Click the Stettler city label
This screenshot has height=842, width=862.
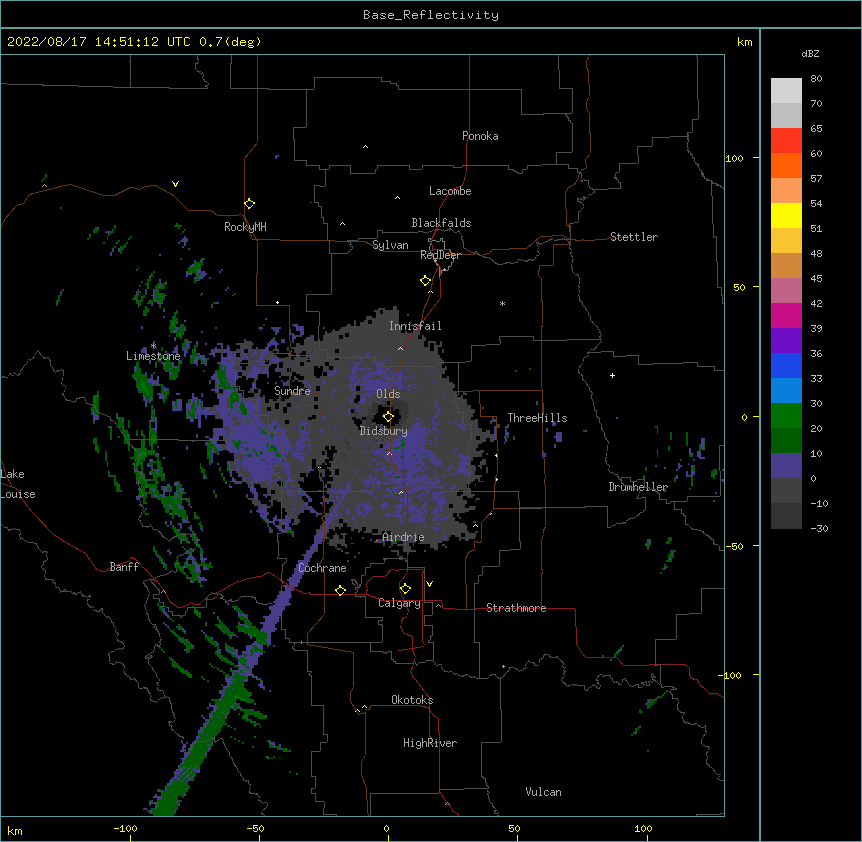634,237
